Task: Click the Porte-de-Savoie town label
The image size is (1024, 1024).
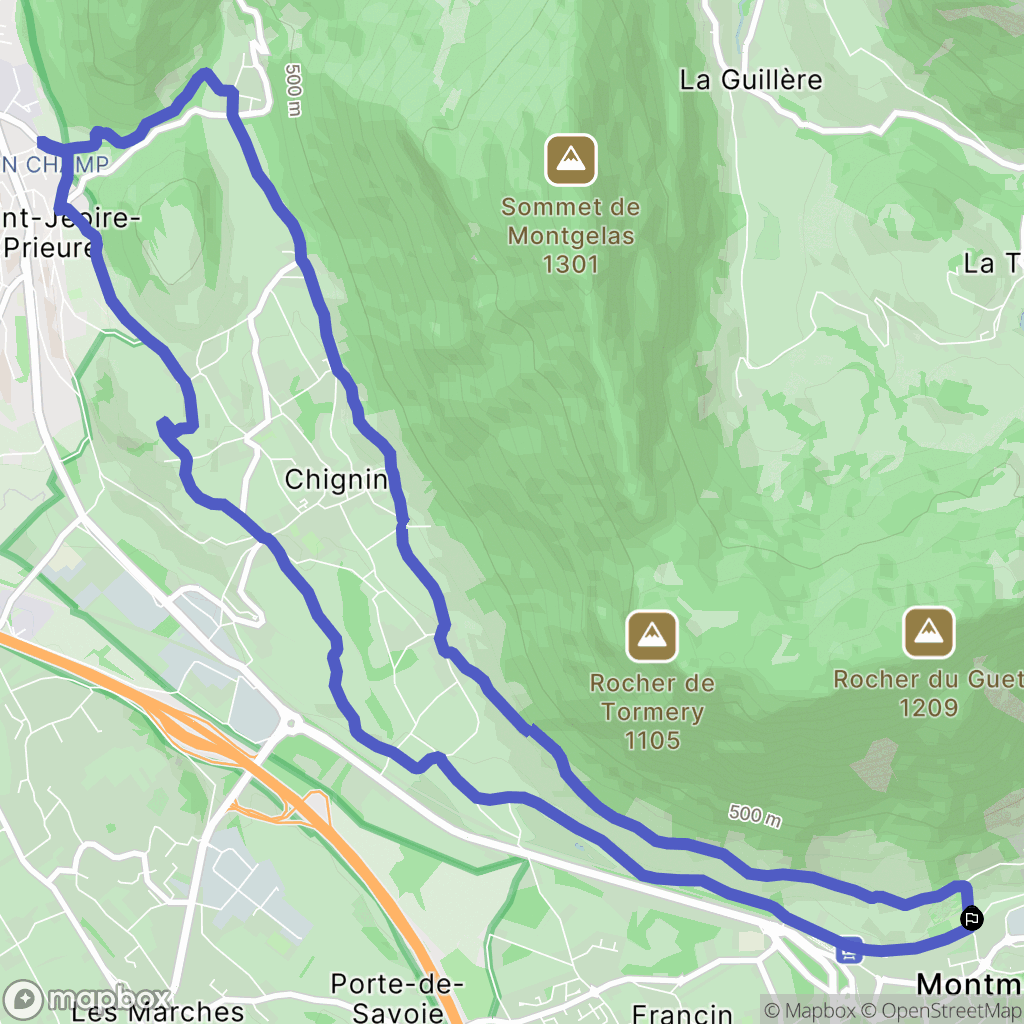Action: 397,997
